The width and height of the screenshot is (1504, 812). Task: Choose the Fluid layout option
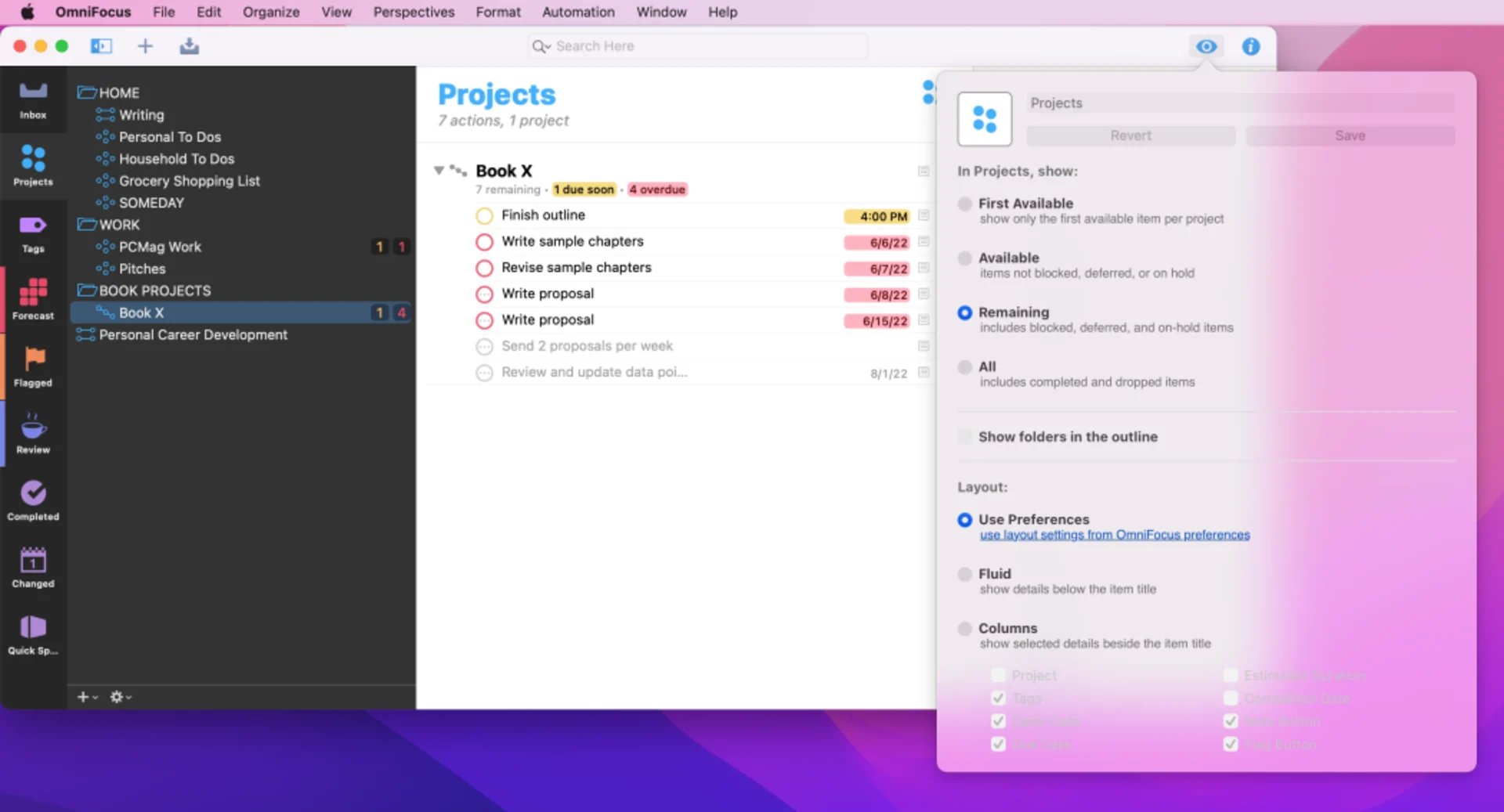tap(964, 574)
